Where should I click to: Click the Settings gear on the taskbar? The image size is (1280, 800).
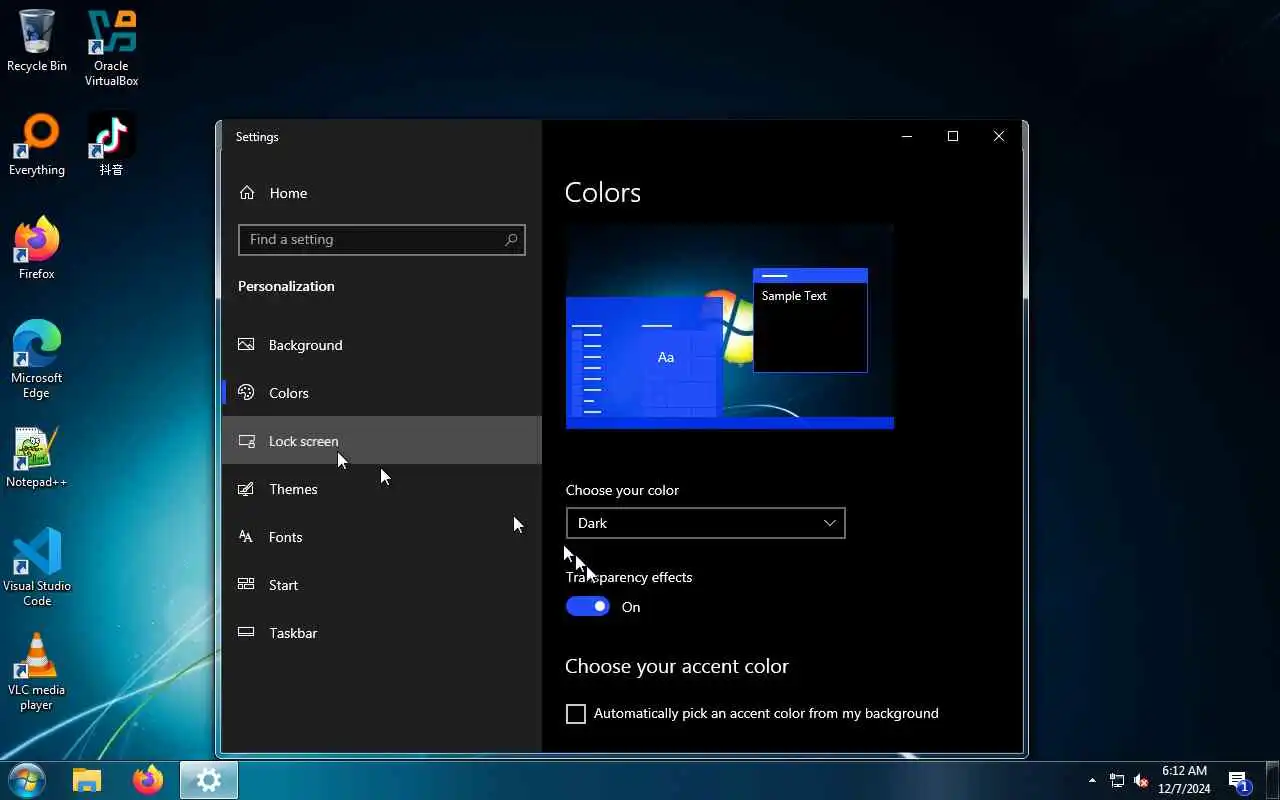pos(209,780)
